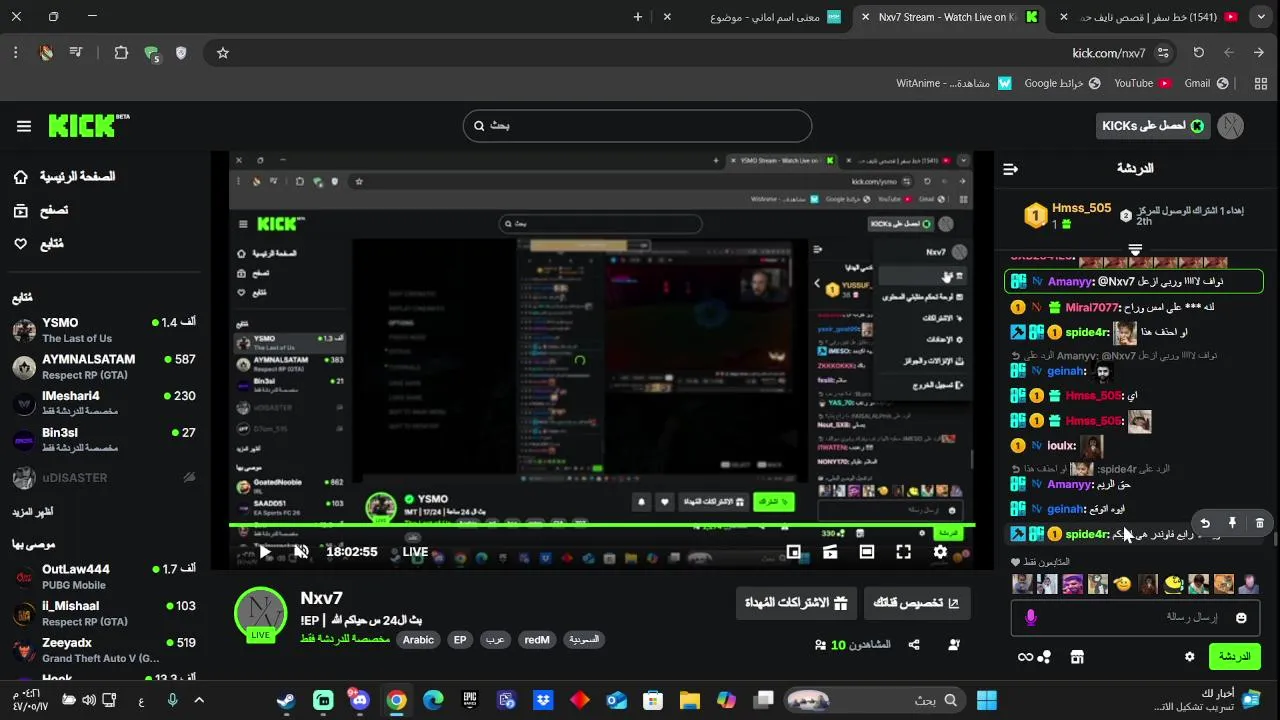The image size is (1280, 720).
Task: Switch to the Nxv7 Stream browser tab
Action: pos(948,17)
